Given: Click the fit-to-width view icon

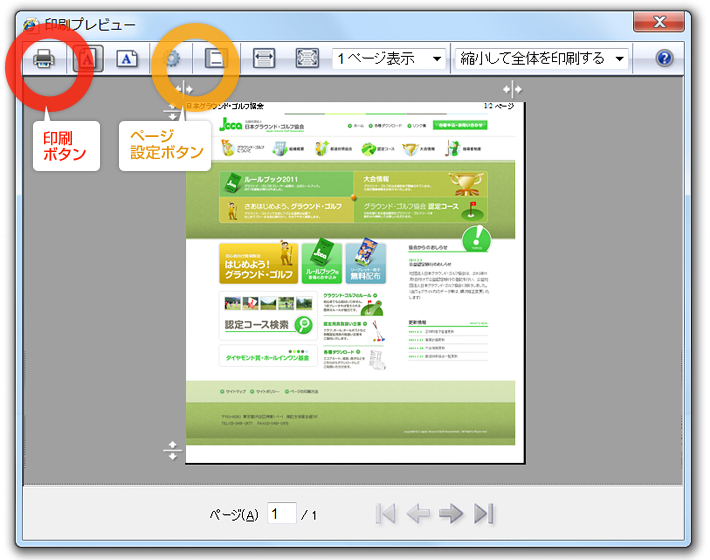Looking at the screenshot, I should pyautogui.click(x=264, y=59).
